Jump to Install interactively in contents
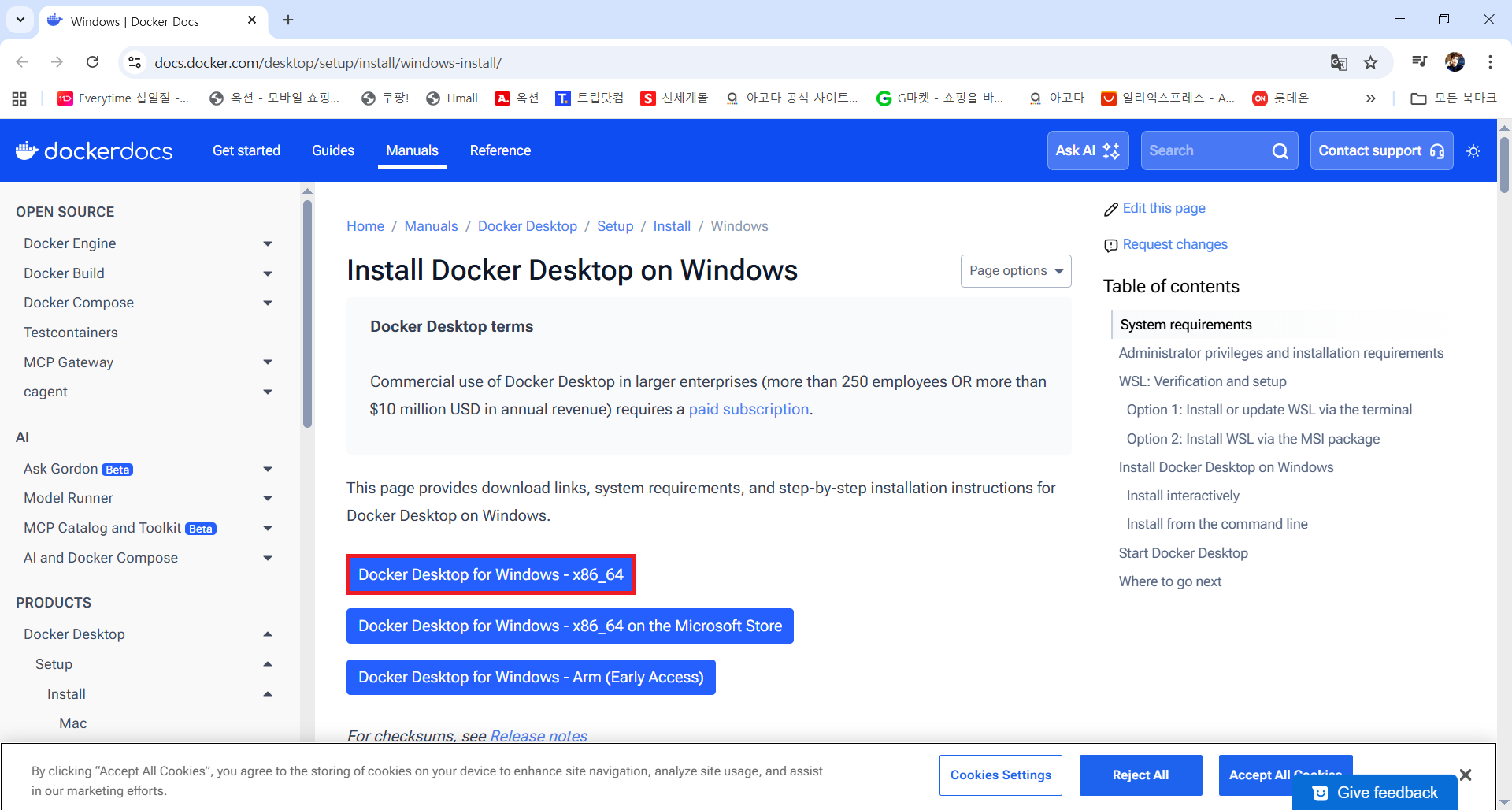 pos(1183,496)
